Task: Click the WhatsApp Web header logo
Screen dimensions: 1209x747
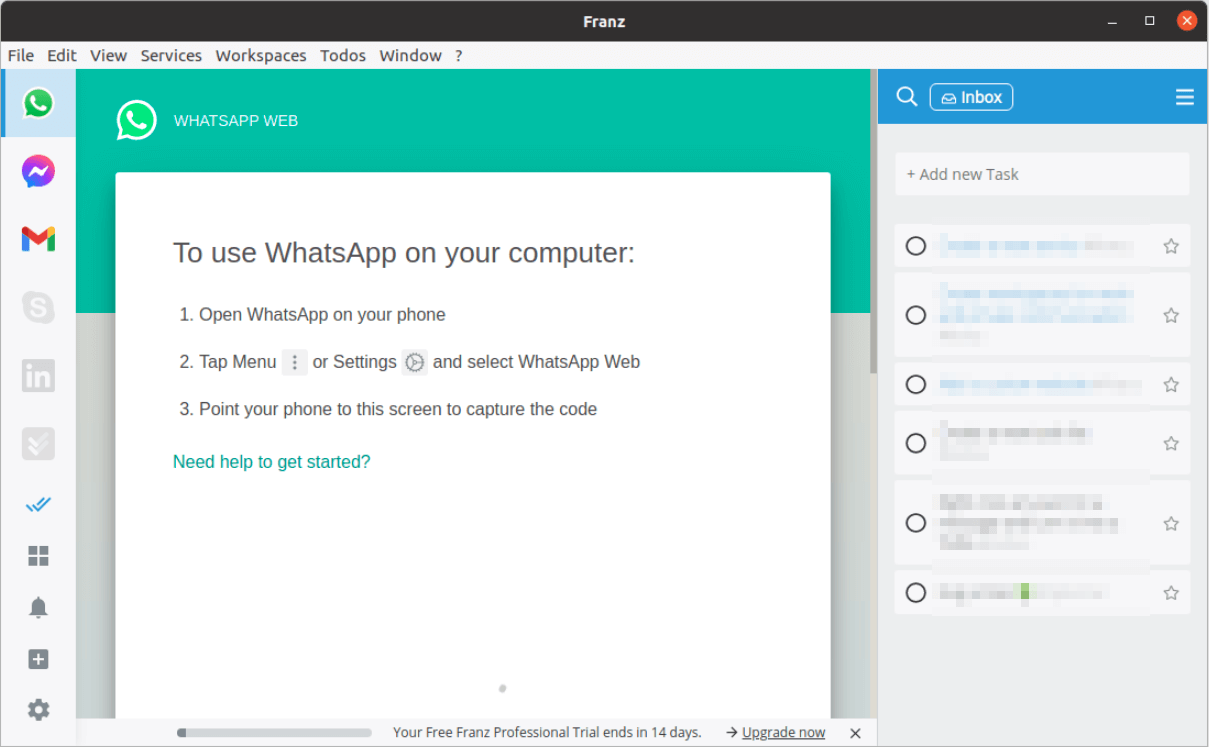Action: [136, 120]
